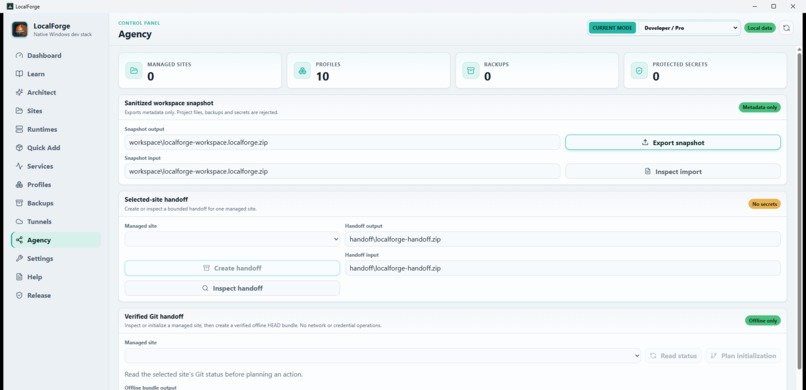This screenshot has height=390, width=806.
Task: Click the Settings wrench icon
Action: tap(19, 258)
